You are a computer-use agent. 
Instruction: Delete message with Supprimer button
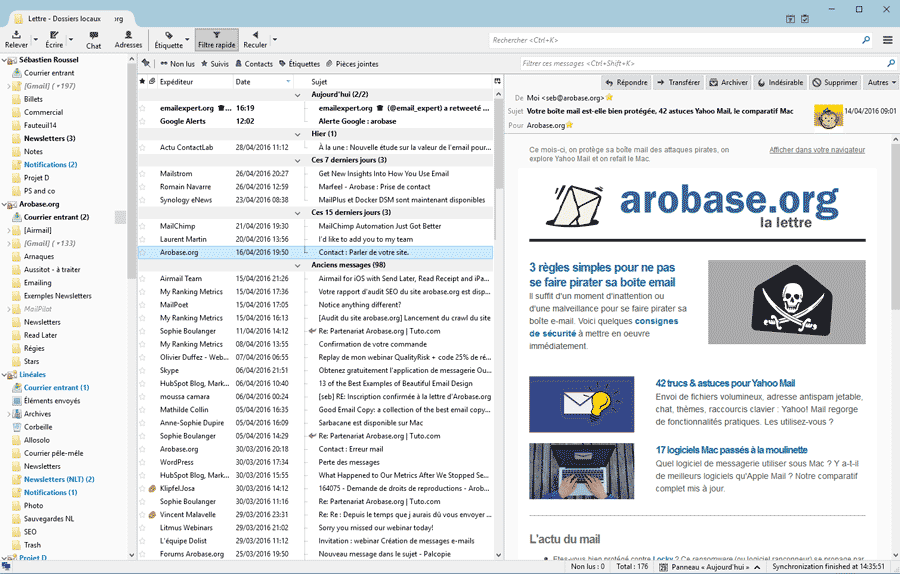835,83
